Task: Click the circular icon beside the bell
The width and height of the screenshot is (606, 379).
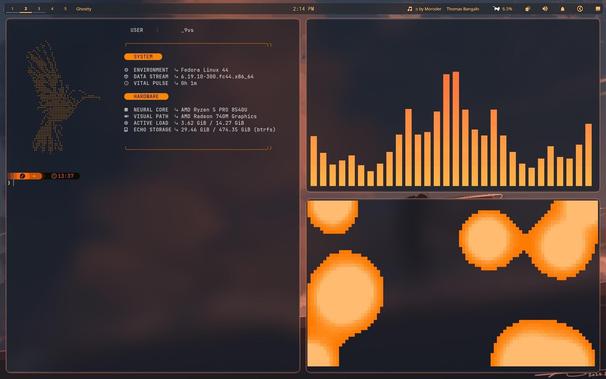Action: (580, 9)
